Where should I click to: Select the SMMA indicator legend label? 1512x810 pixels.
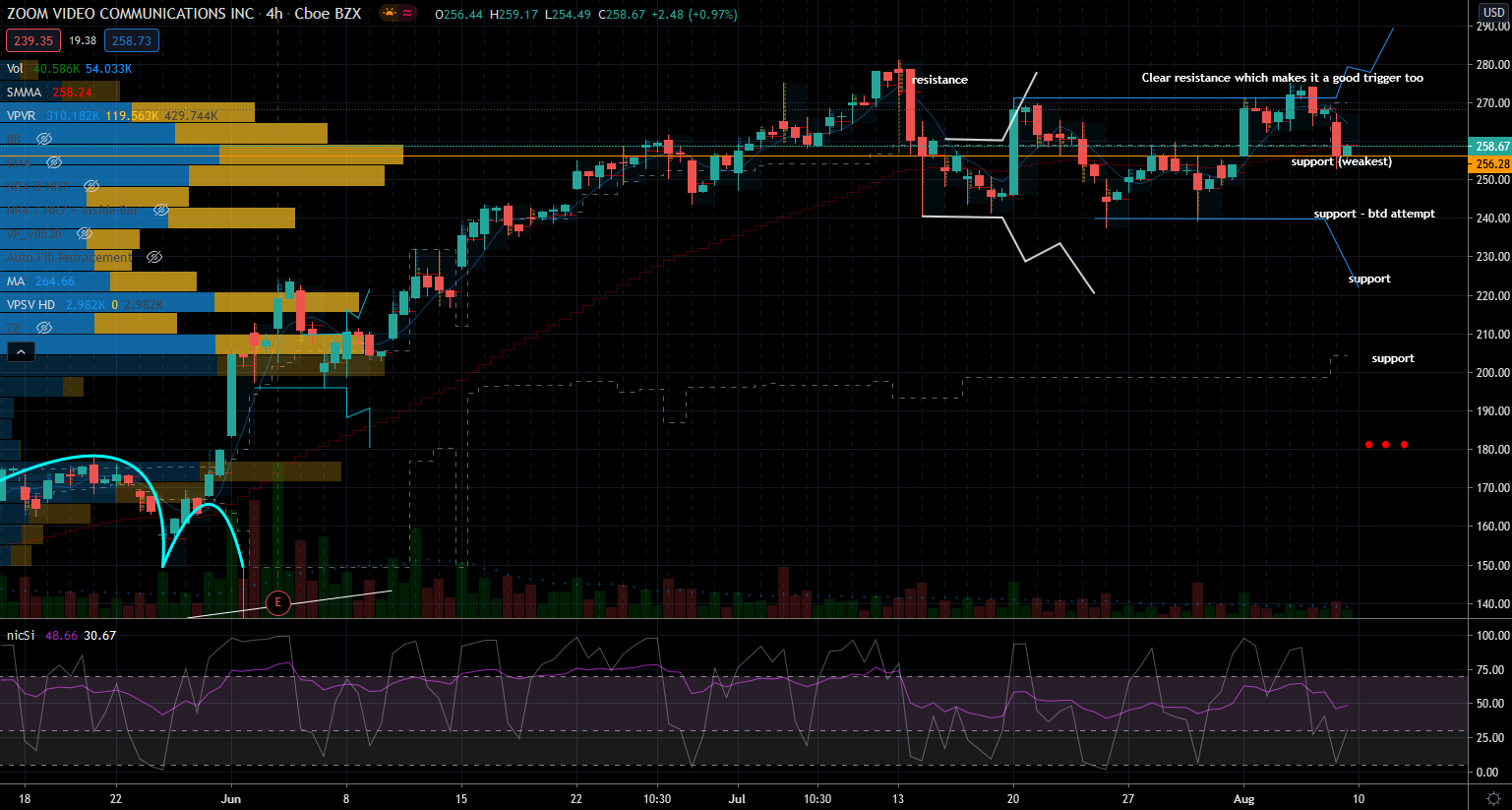25,92
